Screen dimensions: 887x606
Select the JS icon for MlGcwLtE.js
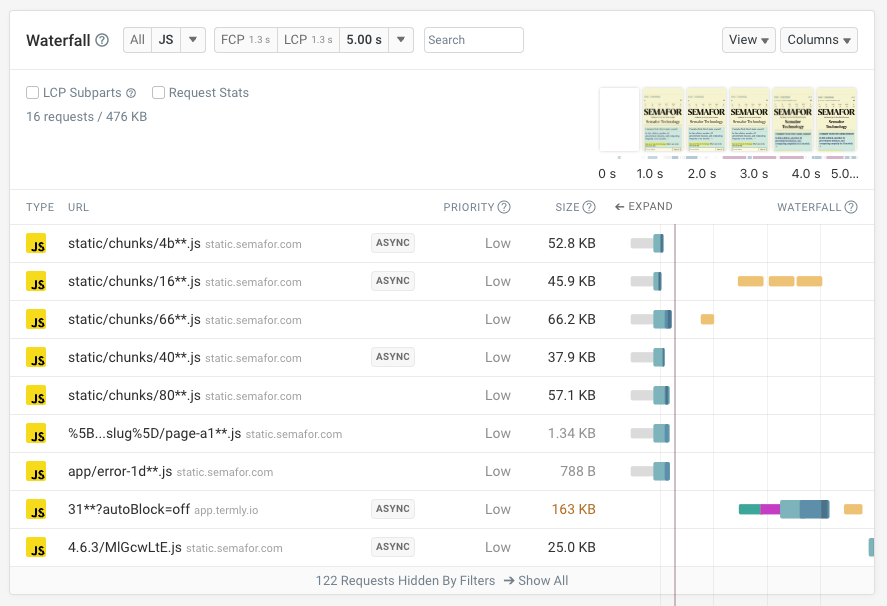37,547
